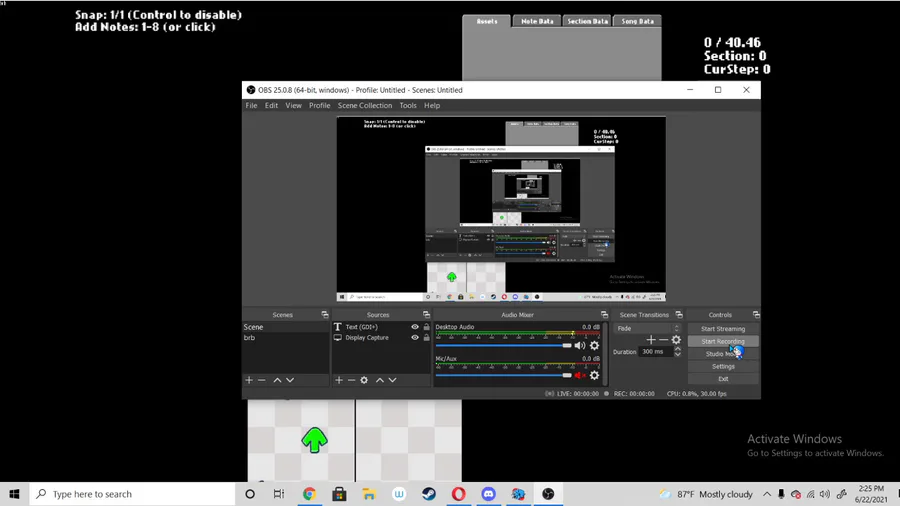Mute the Desktop Audio speaker icon
The width and height of the screenshot is (900, 506).
580,345
